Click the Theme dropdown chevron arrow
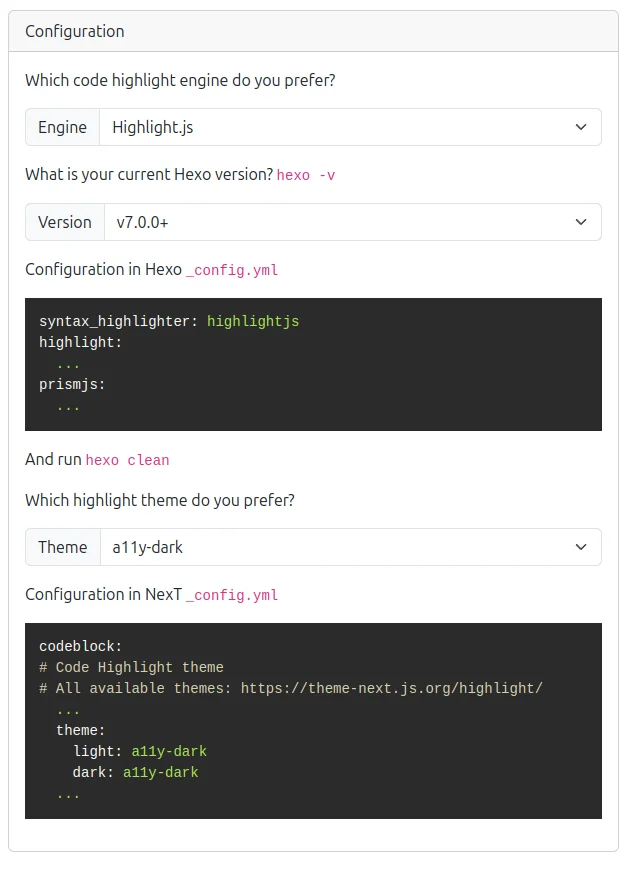The width and height of the screenshot is (631, 869). pyautogui.click(x=581, y=548)
